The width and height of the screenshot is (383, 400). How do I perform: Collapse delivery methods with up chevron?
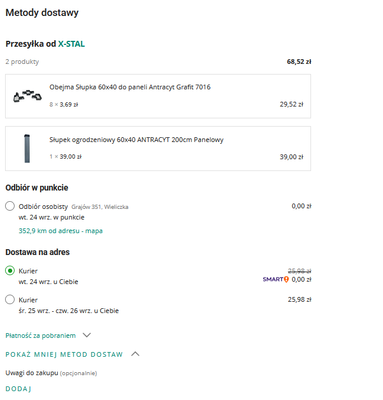coord(135,354)
